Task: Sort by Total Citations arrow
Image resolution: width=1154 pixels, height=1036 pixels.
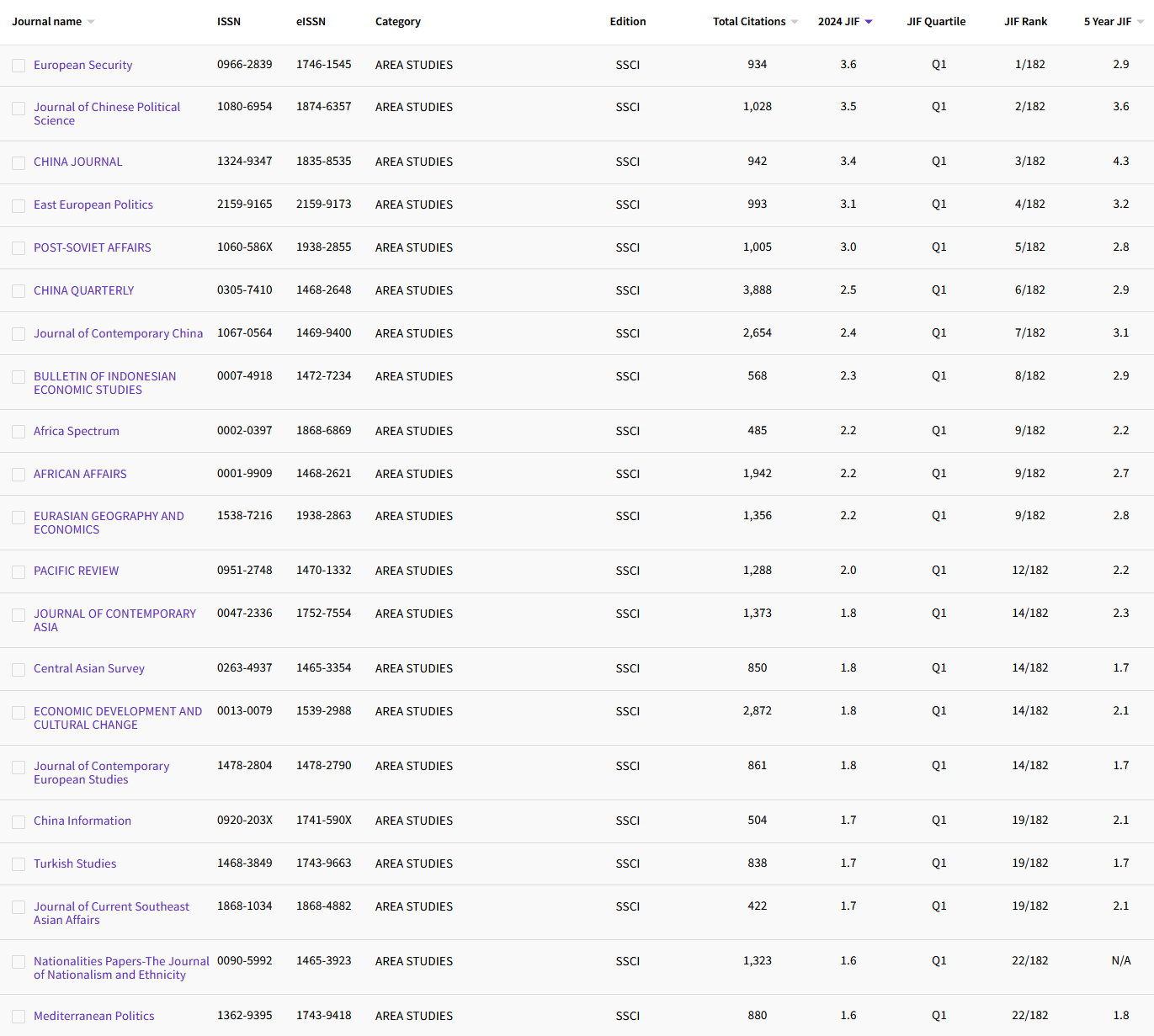Action: (795, 22)
